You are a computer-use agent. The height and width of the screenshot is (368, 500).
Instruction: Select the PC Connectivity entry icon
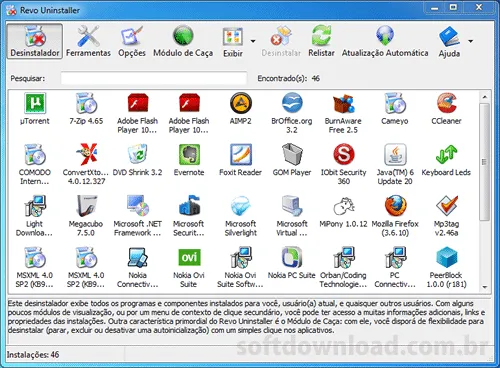click(x=395, y=257)
